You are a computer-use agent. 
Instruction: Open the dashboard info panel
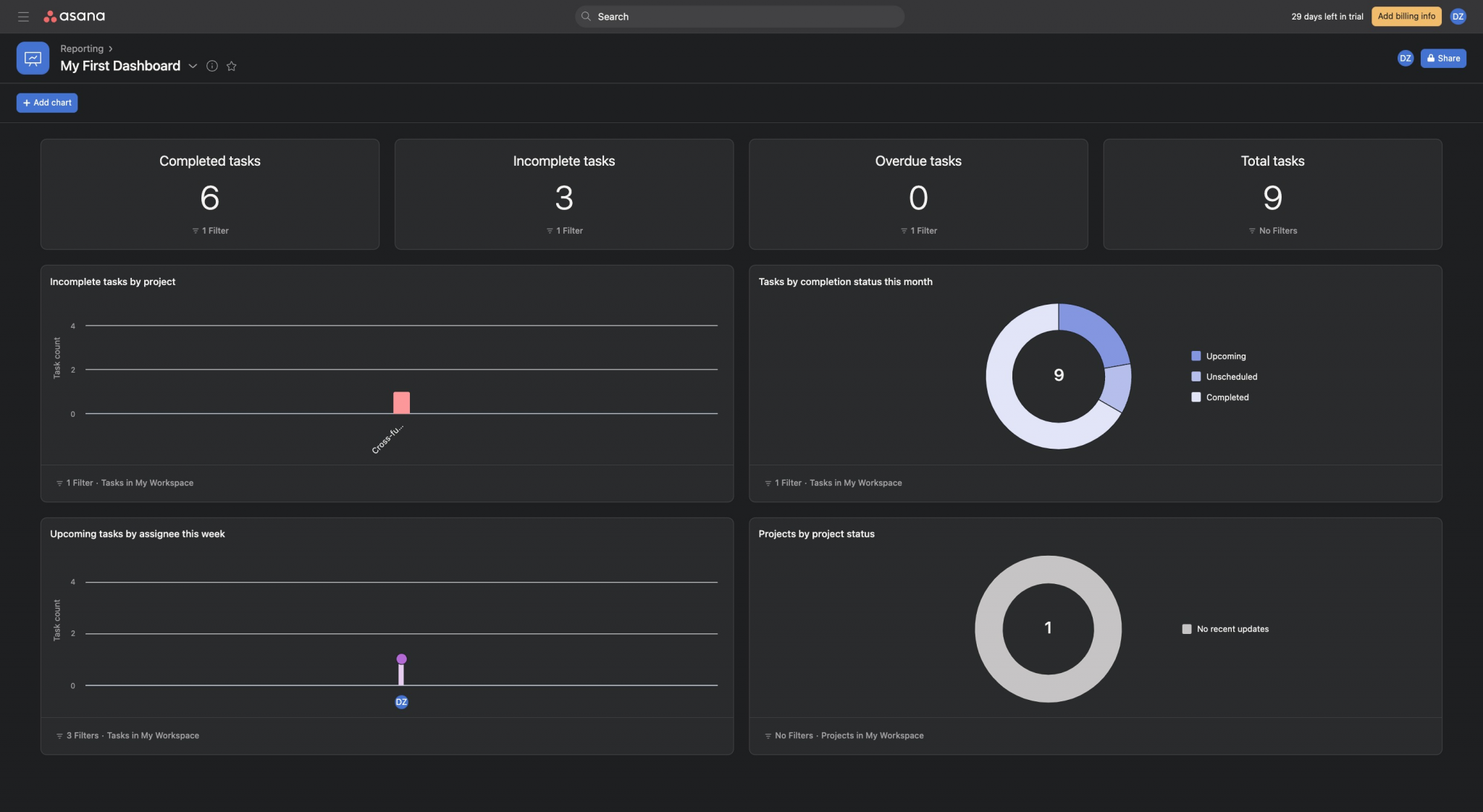tap(212, 66)
